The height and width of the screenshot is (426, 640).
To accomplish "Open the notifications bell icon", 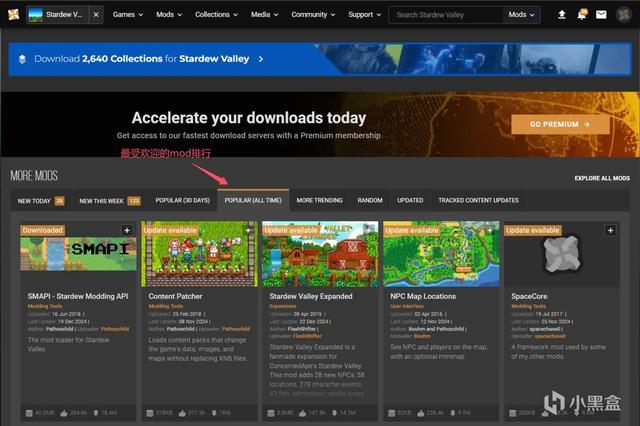I will coord(582,15).
